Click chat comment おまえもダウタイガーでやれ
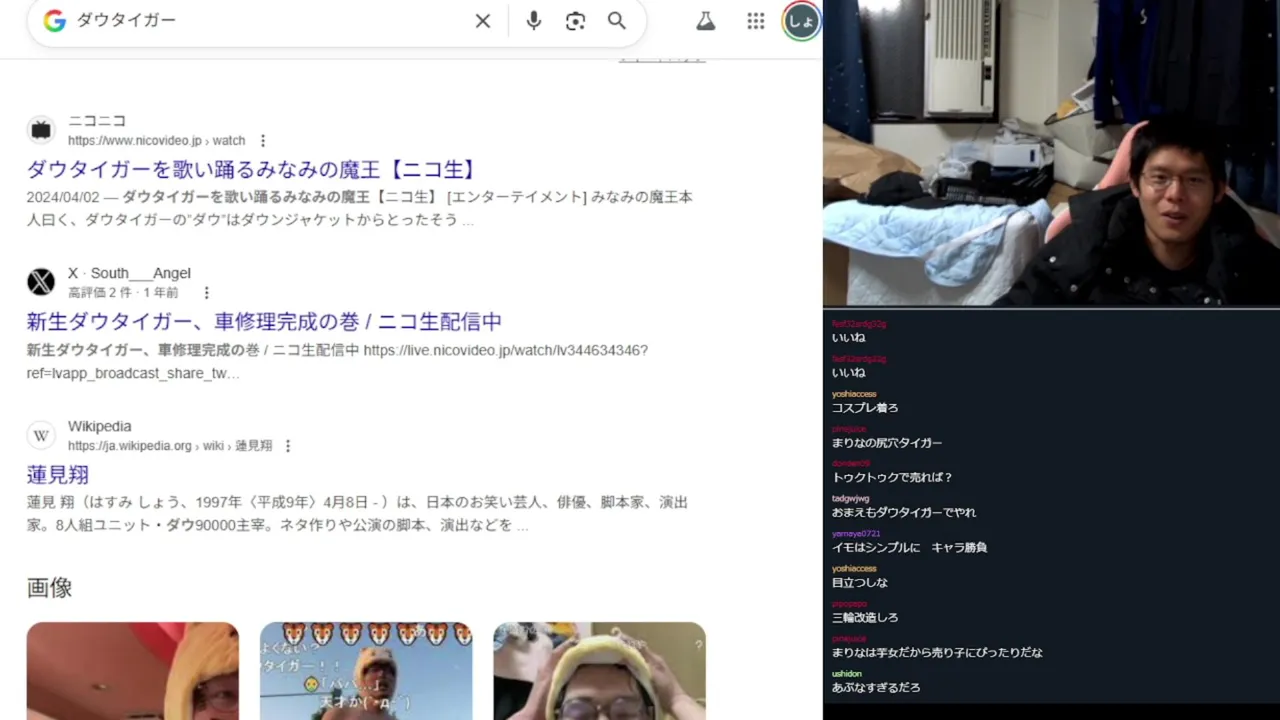The height and width of the screenshot is (720, 1280). [904, 513]
